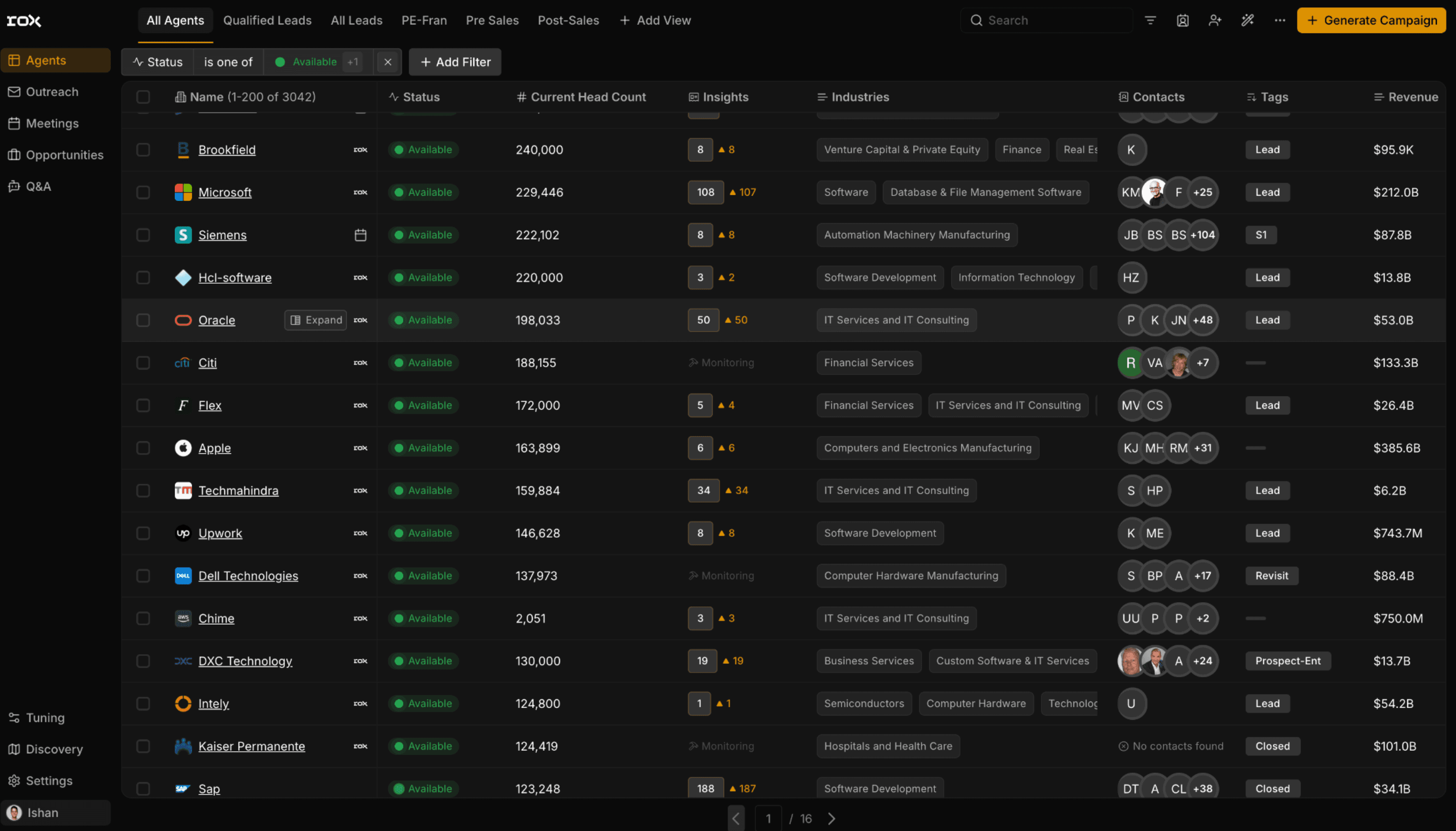Open Tuning in the sidebar

45,718
